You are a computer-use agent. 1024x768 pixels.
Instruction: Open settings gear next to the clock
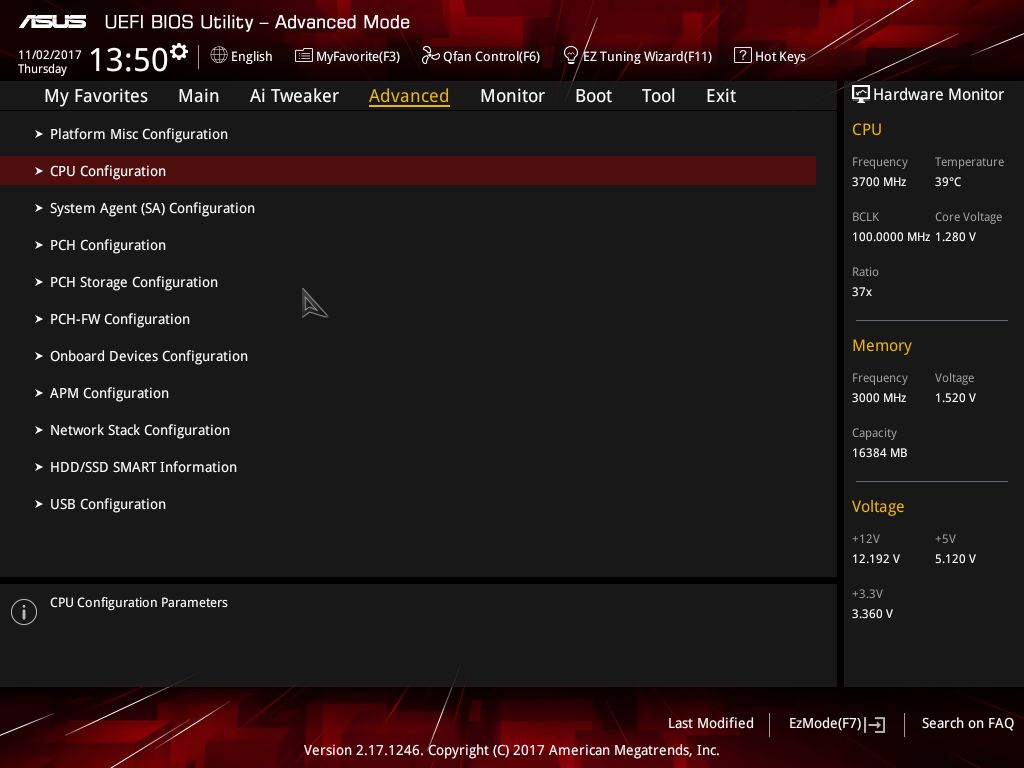pyautogui.click(x=178, y=52)
